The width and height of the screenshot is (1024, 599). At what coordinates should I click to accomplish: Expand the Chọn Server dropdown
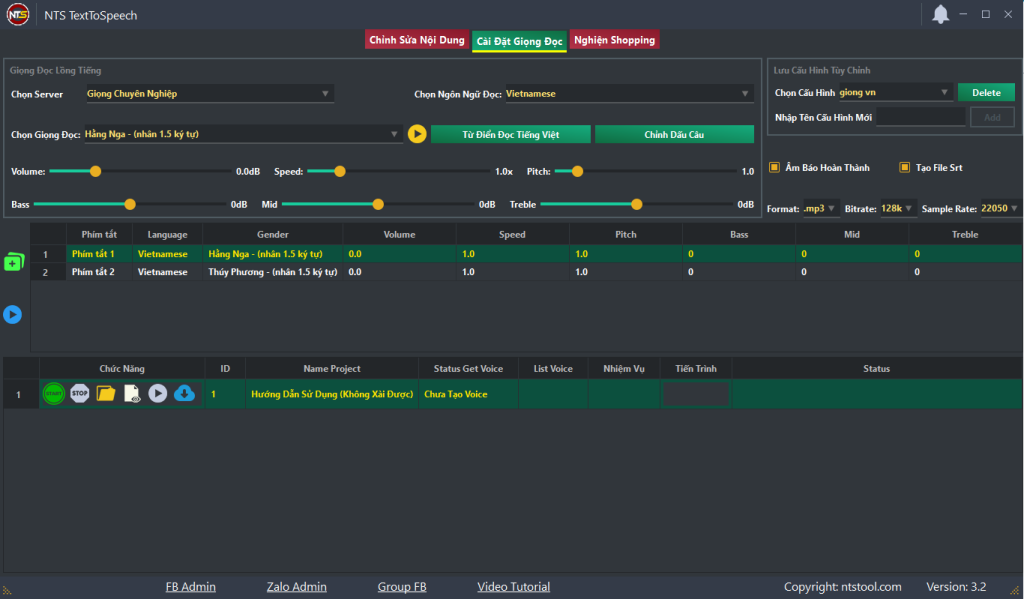[210, 94]
